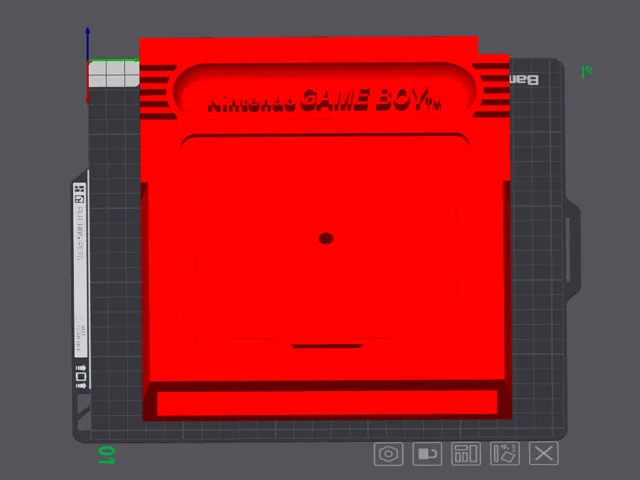640x480 pixels.
Task: Toggle the plate lock icon
Action: [427, 453]
